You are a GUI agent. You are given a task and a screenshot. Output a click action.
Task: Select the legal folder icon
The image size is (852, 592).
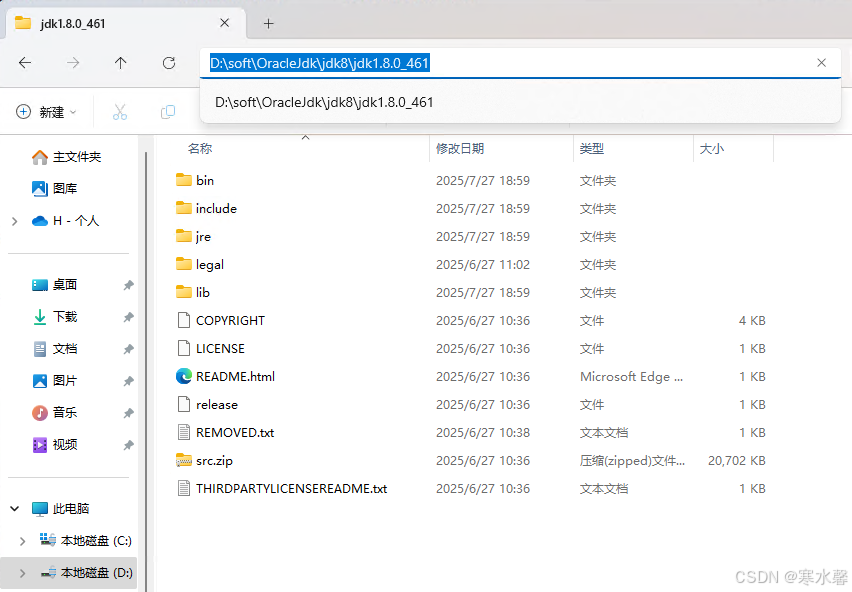pos(184,264)
